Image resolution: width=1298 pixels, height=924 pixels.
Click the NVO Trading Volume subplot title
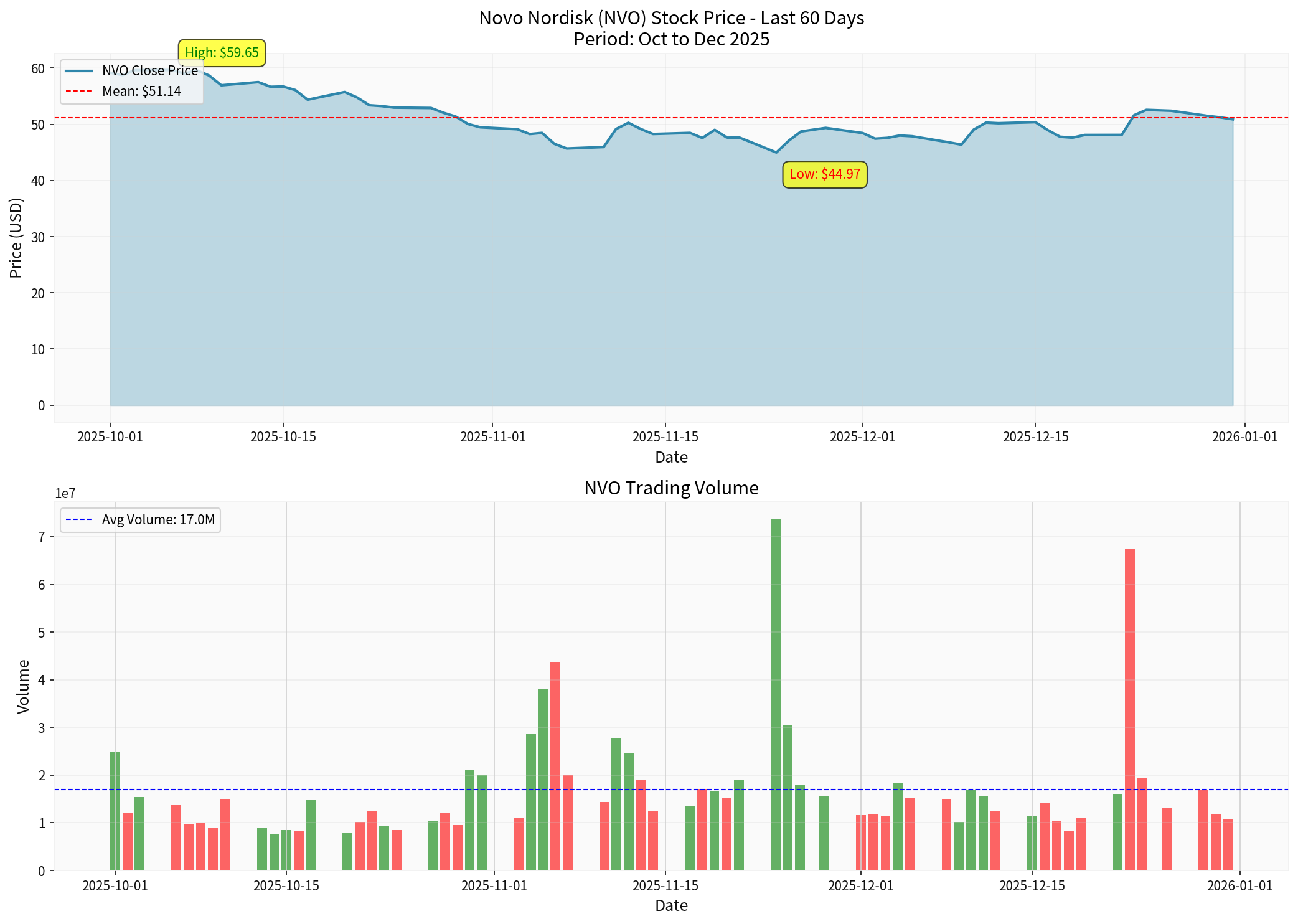coord(671,488)
